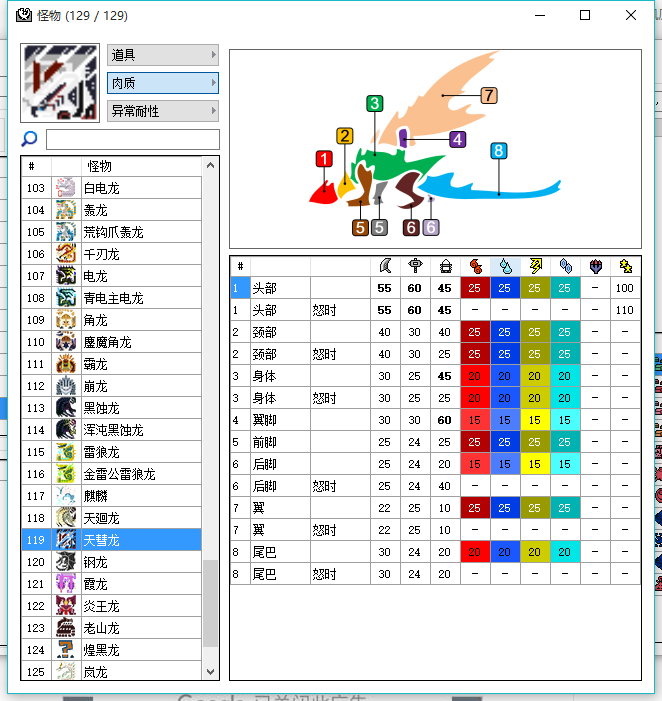Maximize the 怪物 window
The width and height of the screenshot is (662, 701).
pyautogui.click(x=585, y=15)
